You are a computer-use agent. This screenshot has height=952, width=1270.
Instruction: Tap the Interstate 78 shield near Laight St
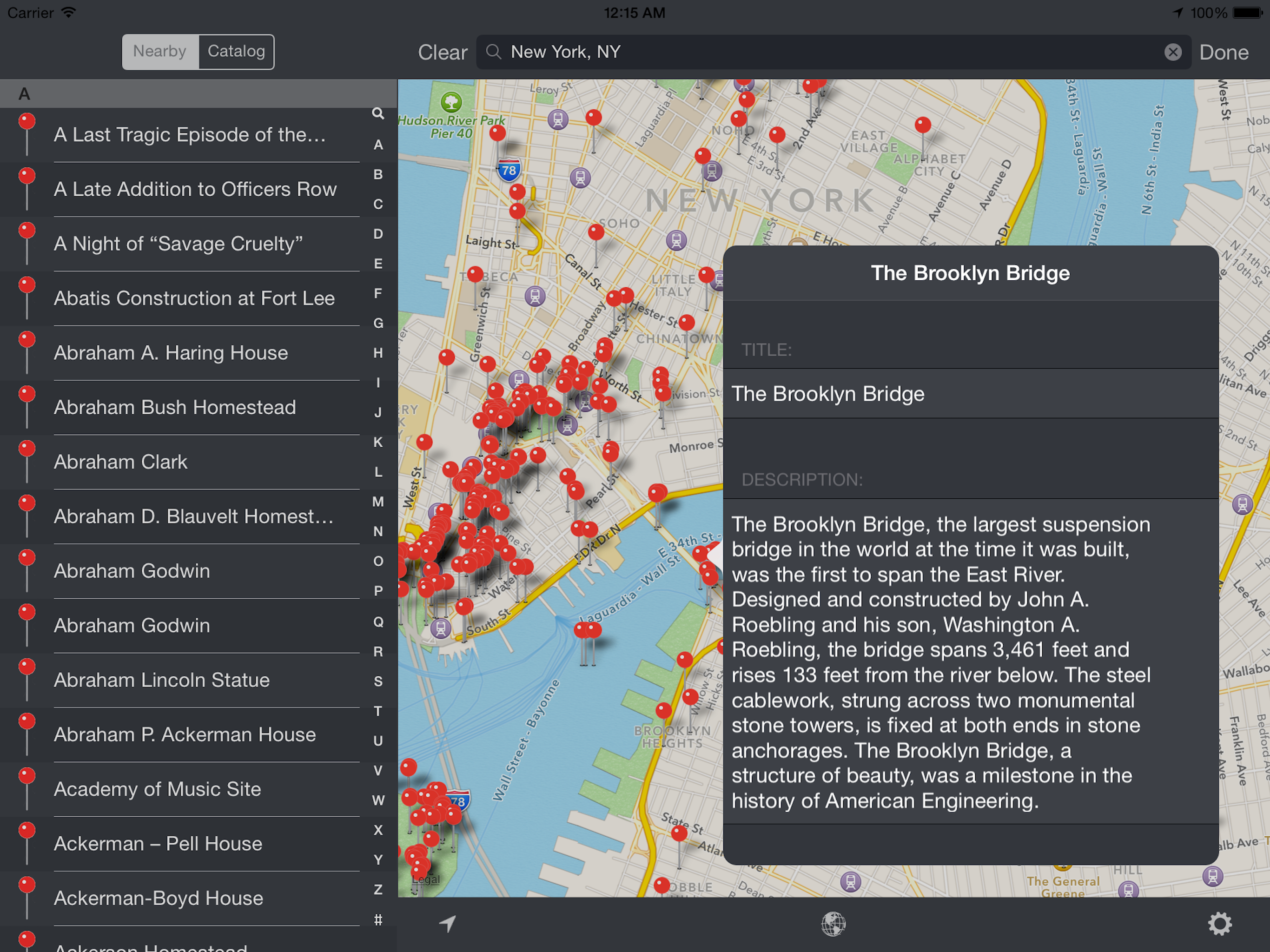tap(509, 171)
